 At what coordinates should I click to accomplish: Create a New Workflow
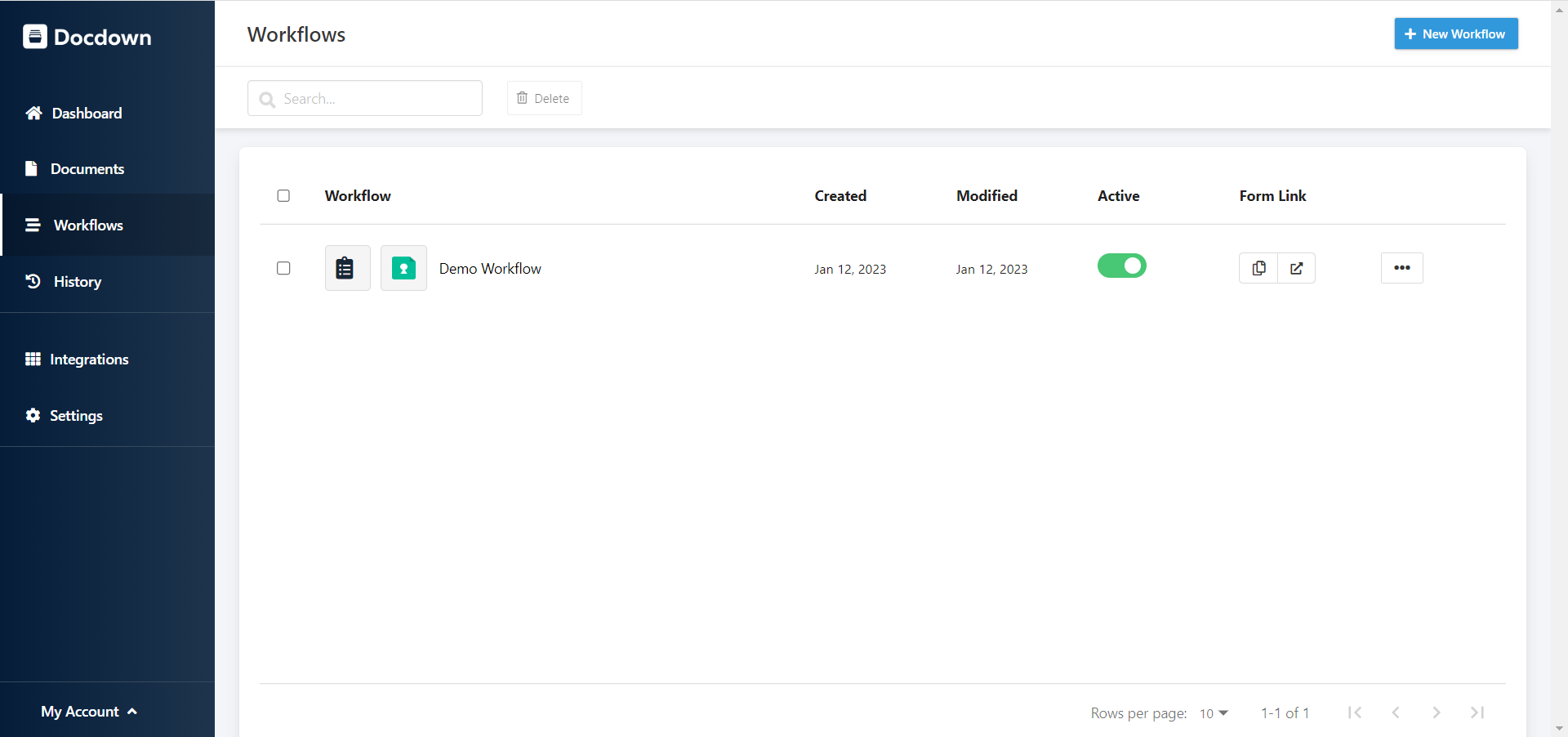click(1455, 33)
